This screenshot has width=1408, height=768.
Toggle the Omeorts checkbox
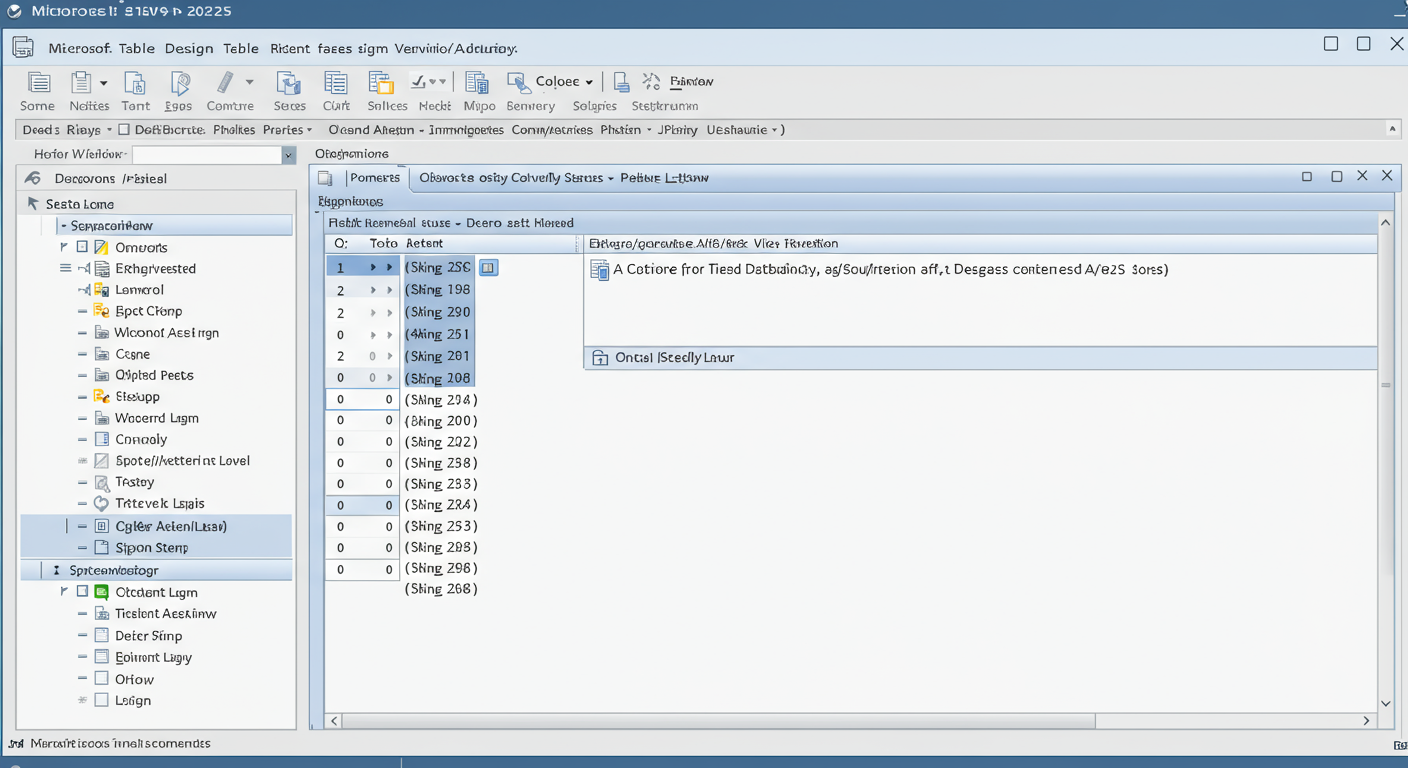coord(83,247)
